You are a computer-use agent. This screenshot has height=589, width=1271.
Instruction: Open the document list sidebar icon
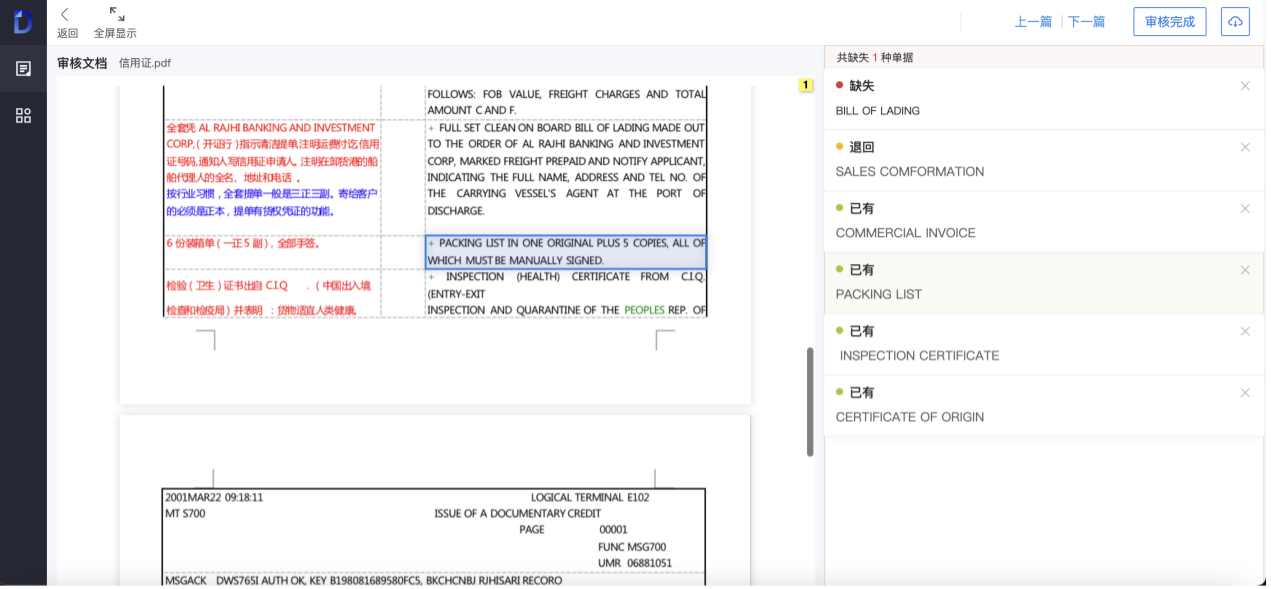pos(23,69)
